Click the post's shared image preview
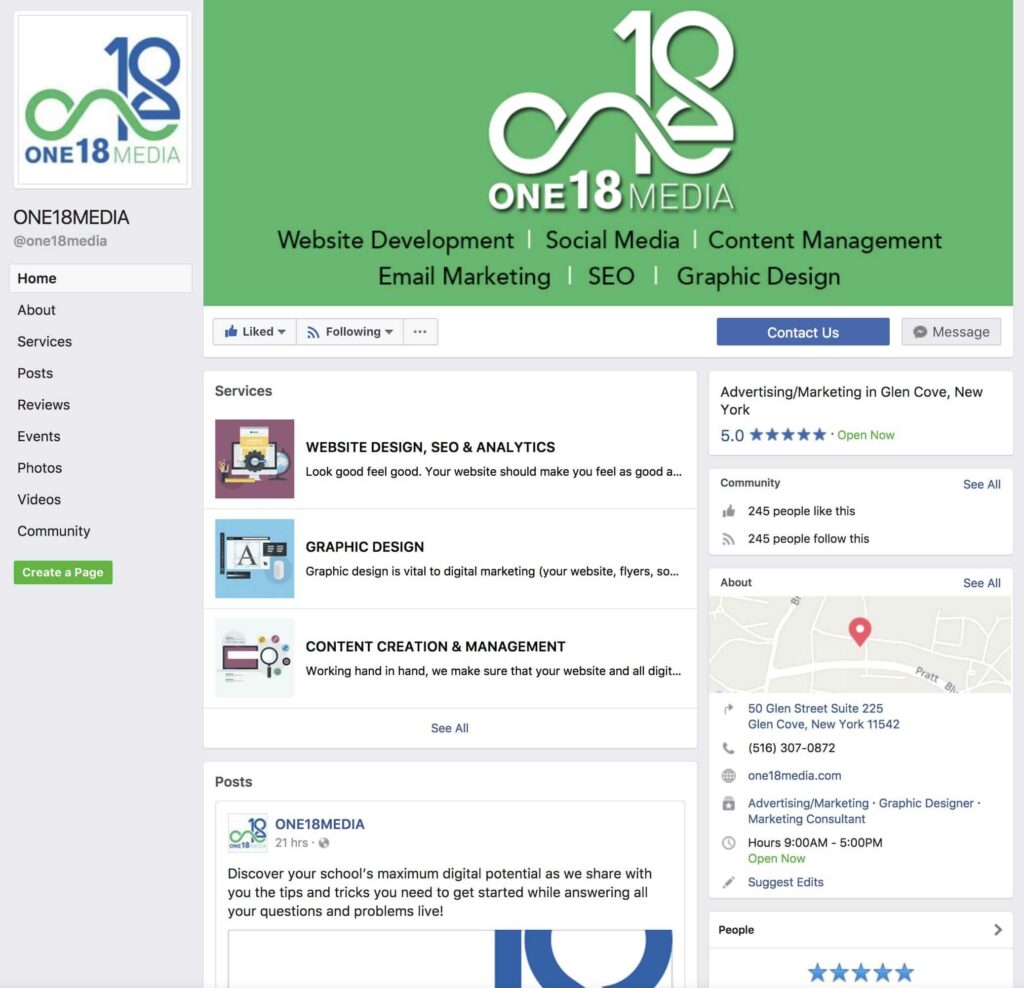This screenshot has width=1024, height=988. (x=450, y=959)
